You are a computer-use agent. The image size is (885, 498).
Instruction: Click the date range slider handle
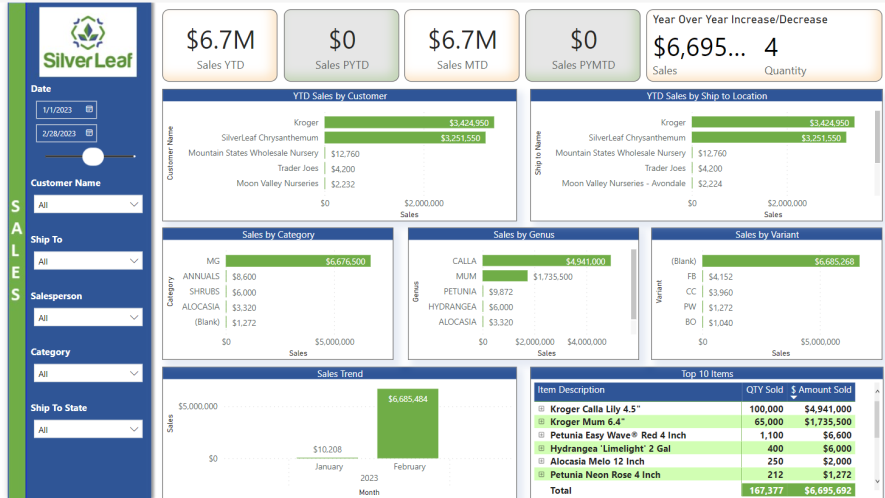coord(93,156)
